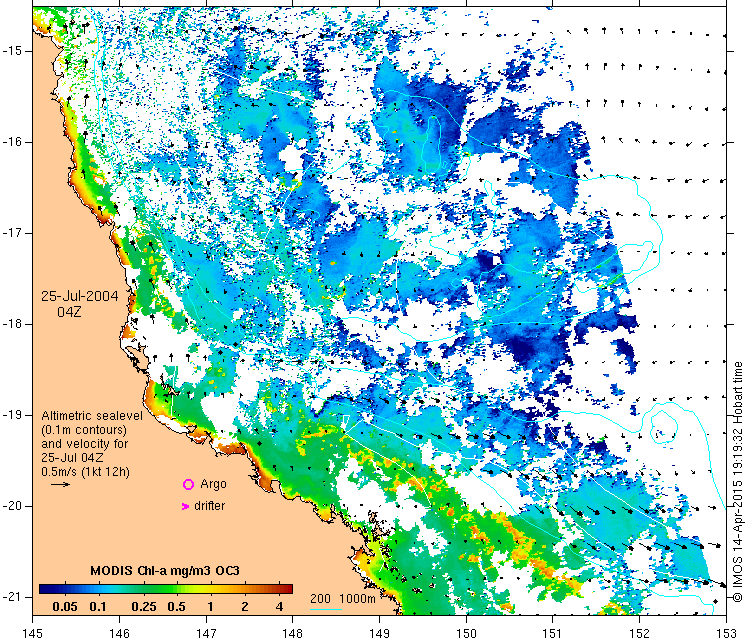This screenshot has height=640, width=750.
Task: Click the 152 longitude axis label
Action: (640, 633)
